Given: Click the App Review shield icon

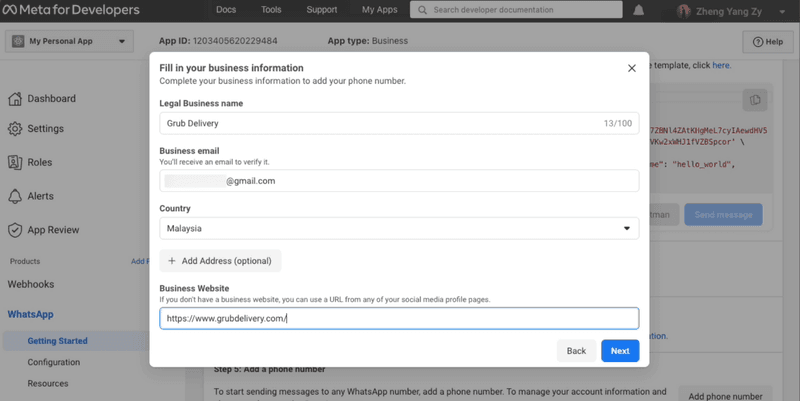Looking at the screenshot, I should pos(15,230).
